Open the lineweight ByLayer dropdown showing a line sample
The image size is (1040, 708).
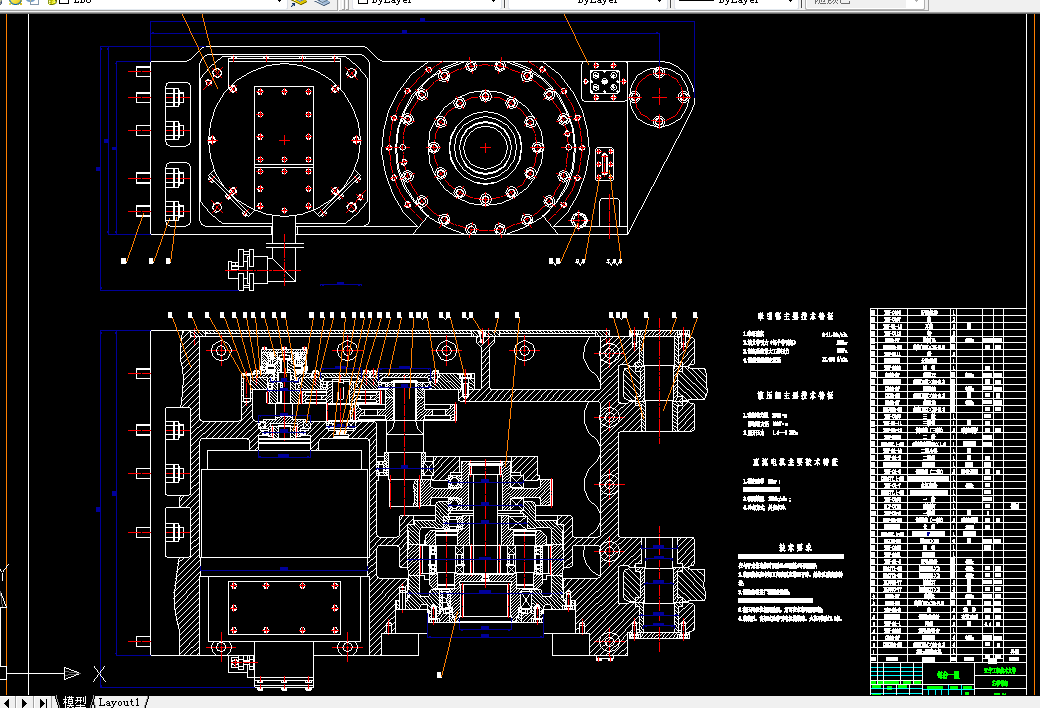point(735,3)
